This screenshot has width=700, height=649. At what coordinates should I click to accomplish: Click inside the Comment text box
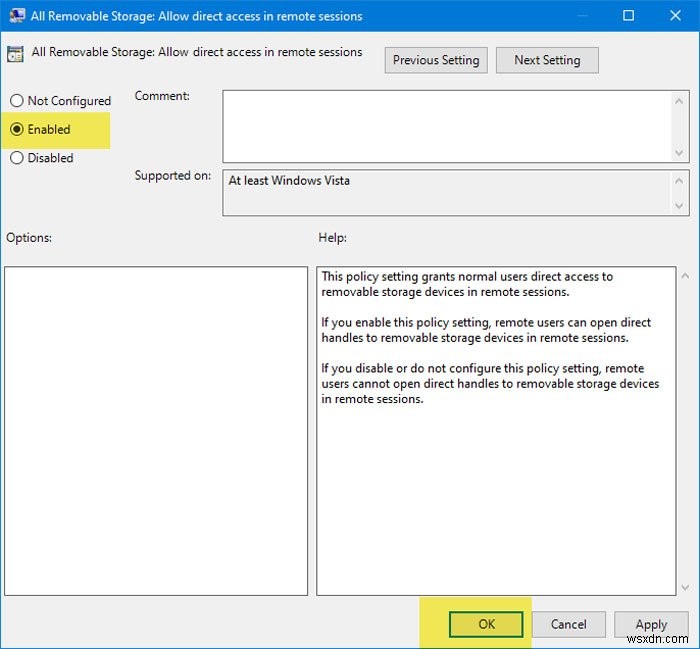point(446,125)
